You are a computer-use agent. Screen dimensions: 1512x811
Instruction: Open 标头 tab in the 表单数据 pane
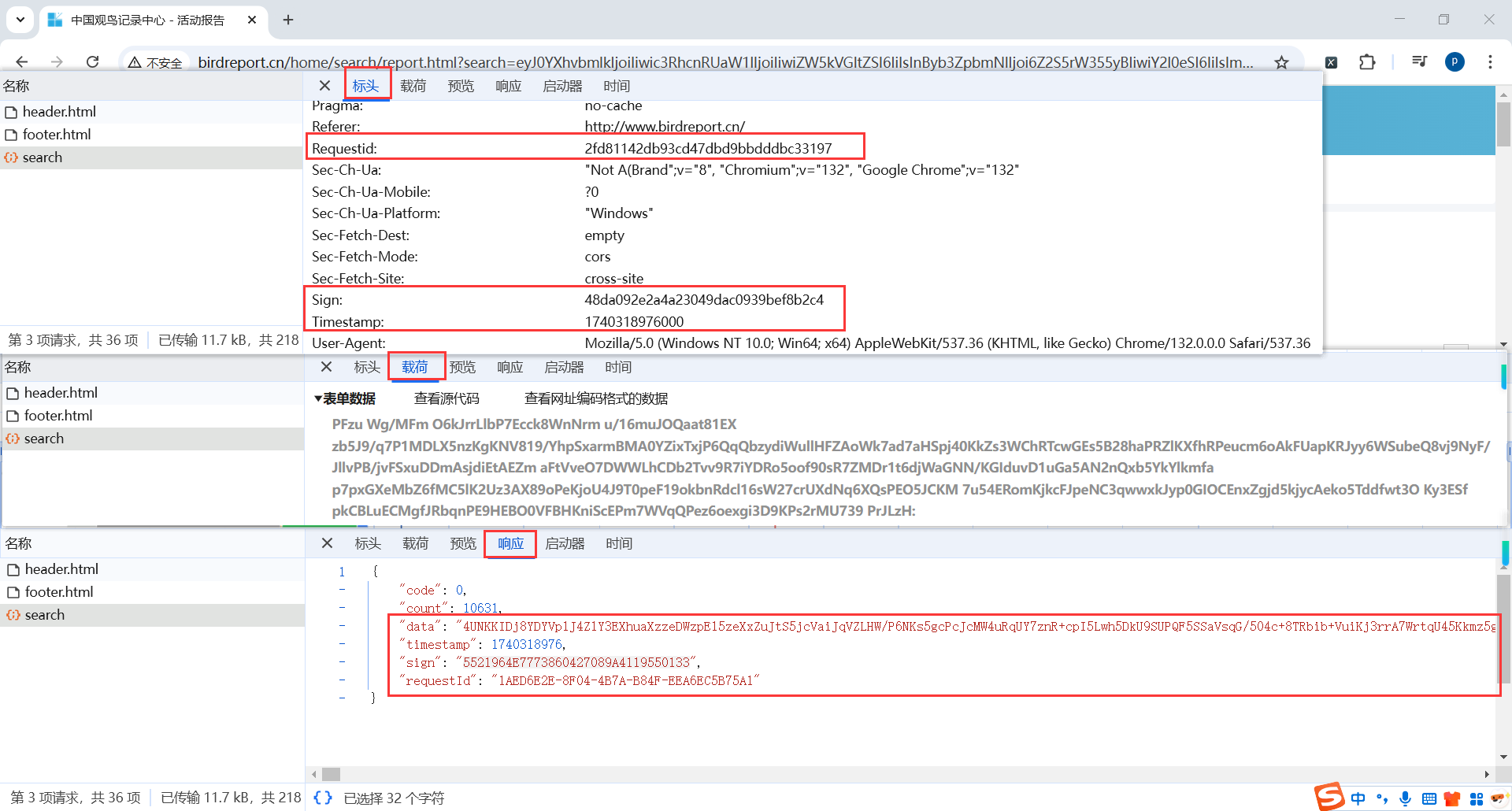pos(367,367)
